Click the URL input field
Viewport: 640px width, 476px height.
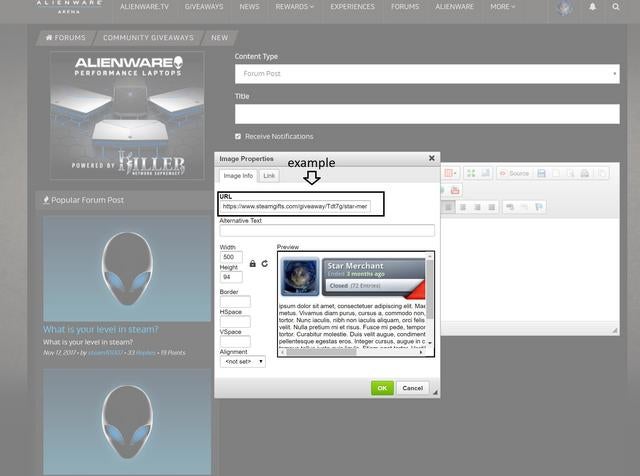295,206
